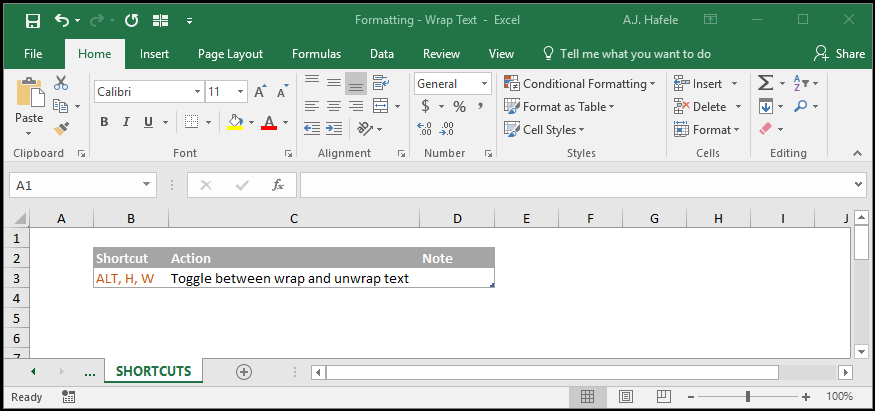Click the Save icon in quick access toolbar
The image size is (875, 411).
tap(33, 21)
